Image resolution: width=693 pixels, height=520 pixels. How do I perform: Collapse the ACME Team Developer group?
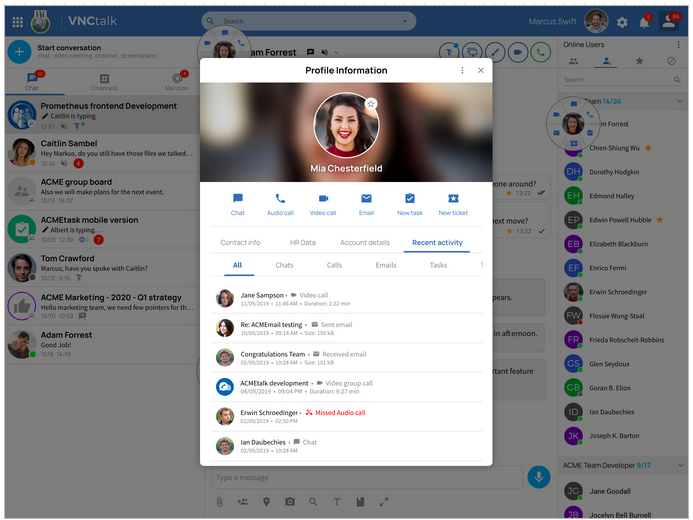click(680, 465)
